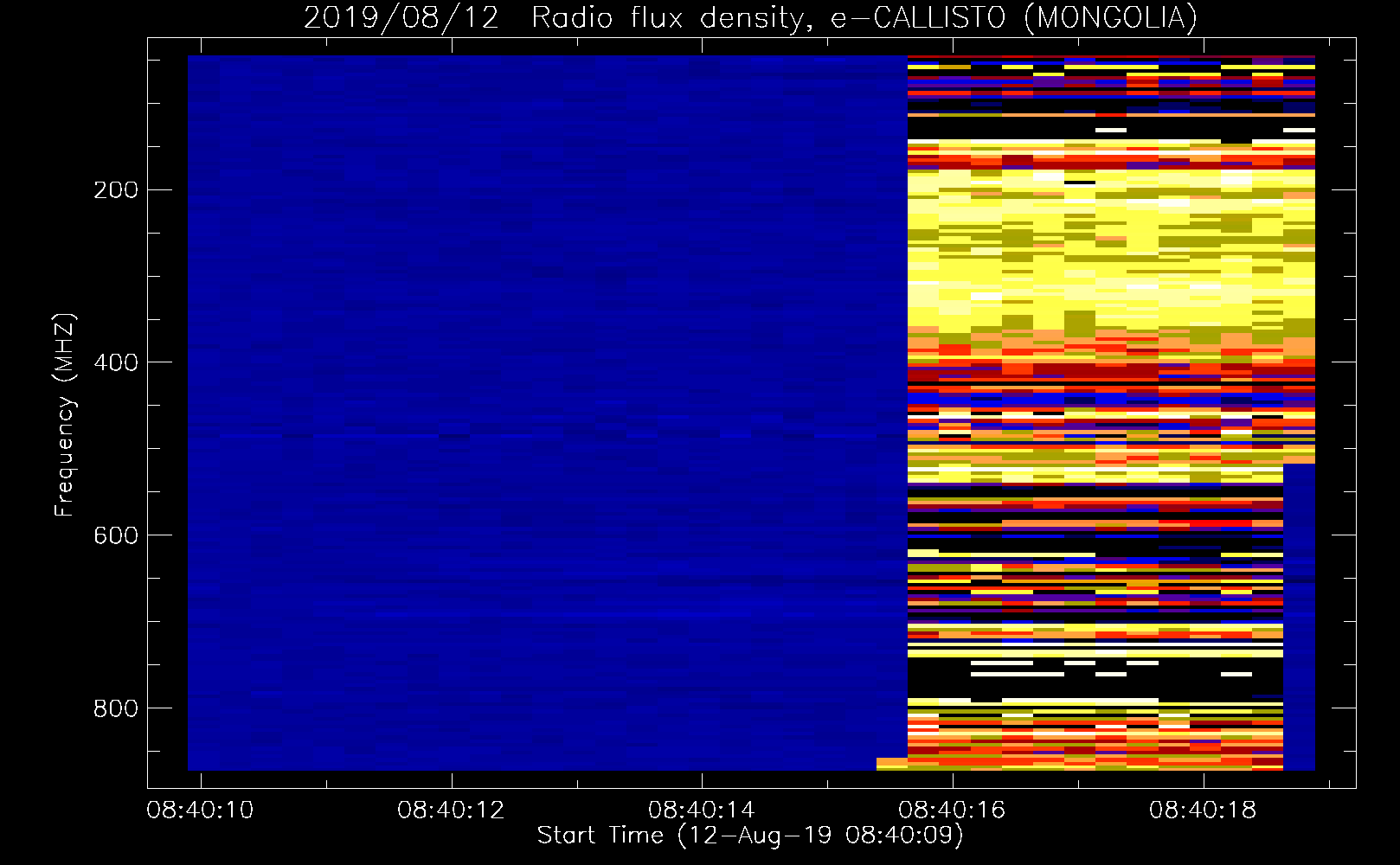The image size is (1400, 865).
Task: Click the 200 frequency tick label
Action: pos(116,189)
